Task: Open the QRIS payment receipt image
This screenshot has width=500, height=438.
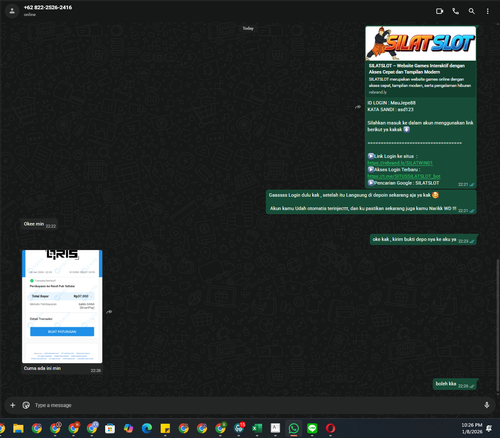Action: point(62,306)
